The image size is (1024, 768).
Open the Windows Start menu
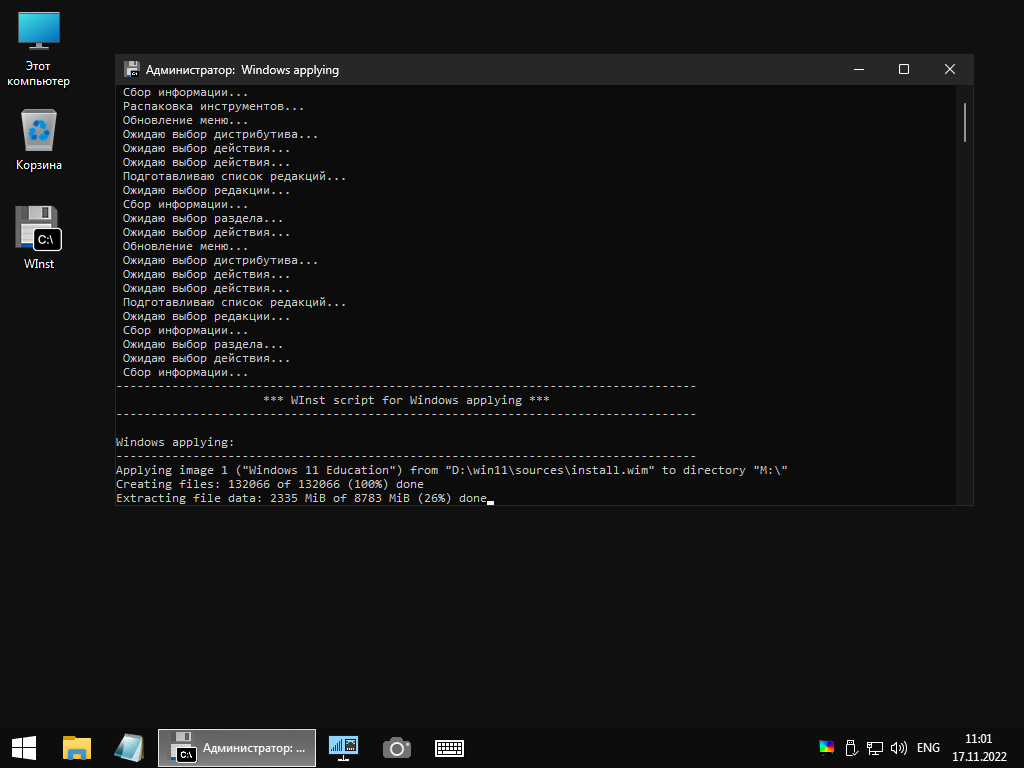[x=24, y=748]
